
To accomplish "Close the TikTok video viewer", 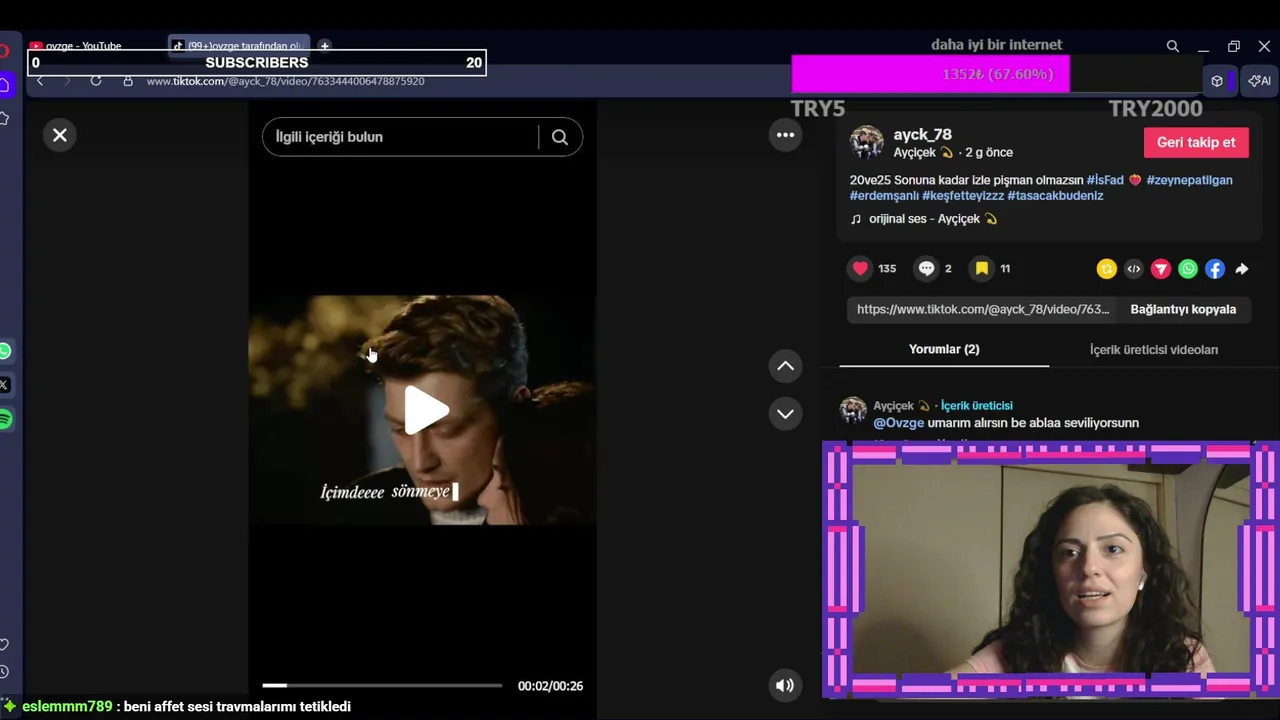I will [60, 135].
